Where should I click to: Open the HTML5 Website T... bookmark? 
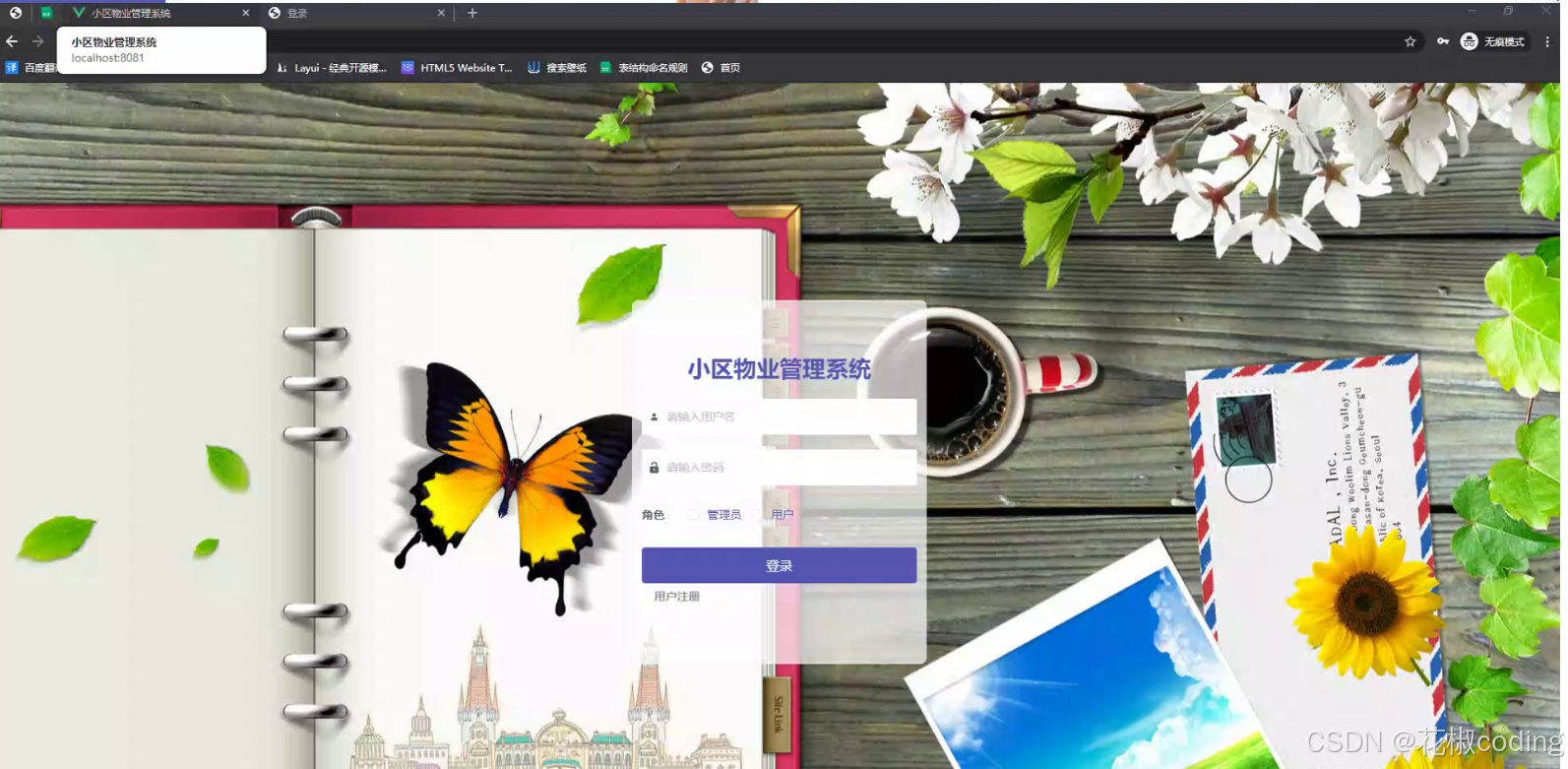(457, 68)
